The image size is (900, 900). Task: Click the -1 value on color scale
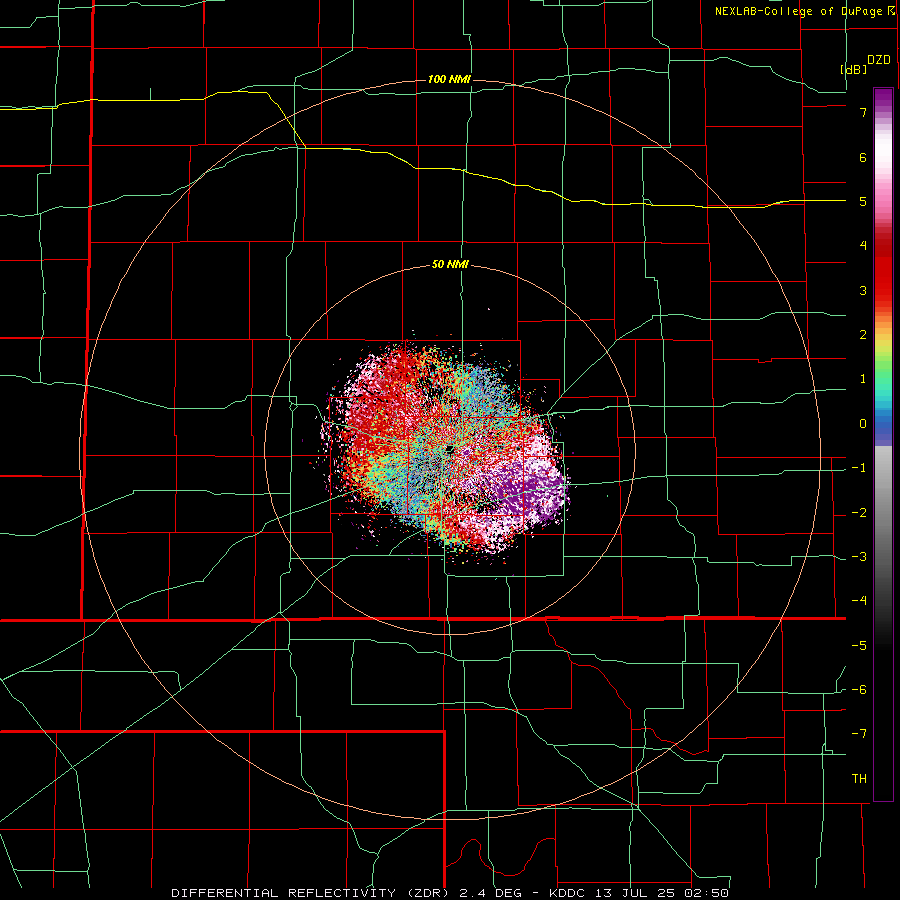click(x=859, y=468)
